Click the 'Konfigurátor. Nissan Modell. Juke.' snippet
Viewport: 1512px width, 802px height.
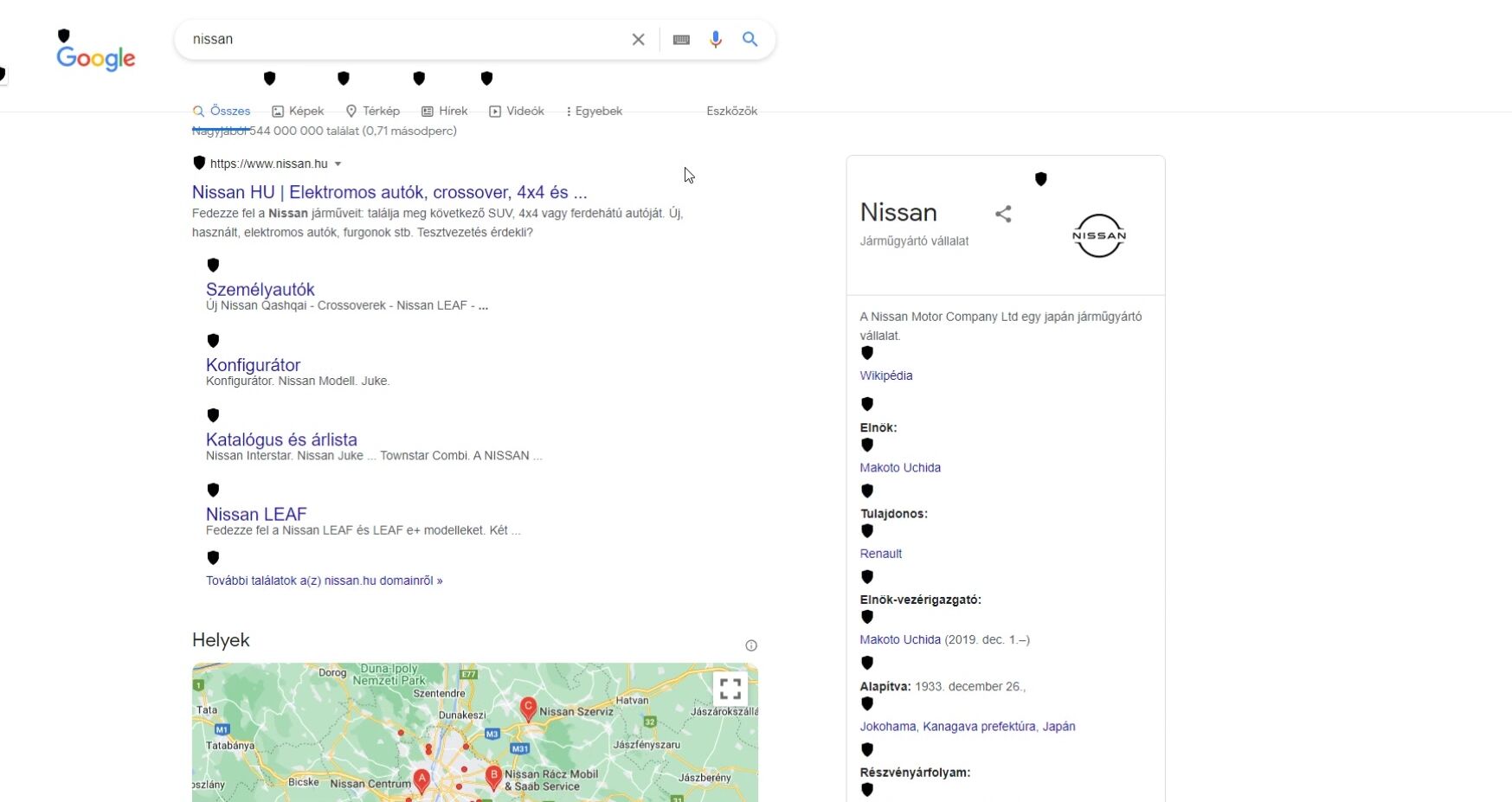tap(298, 381)
